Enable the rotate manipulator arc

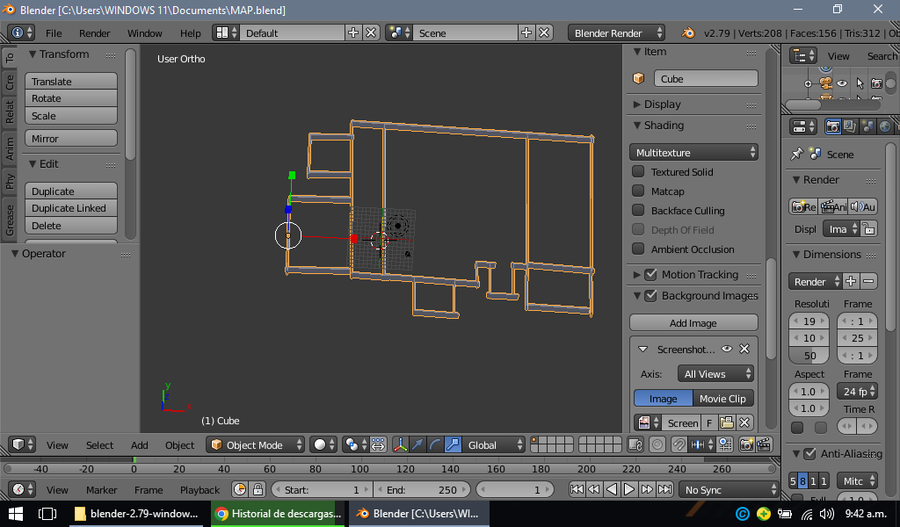coord(435,444)
